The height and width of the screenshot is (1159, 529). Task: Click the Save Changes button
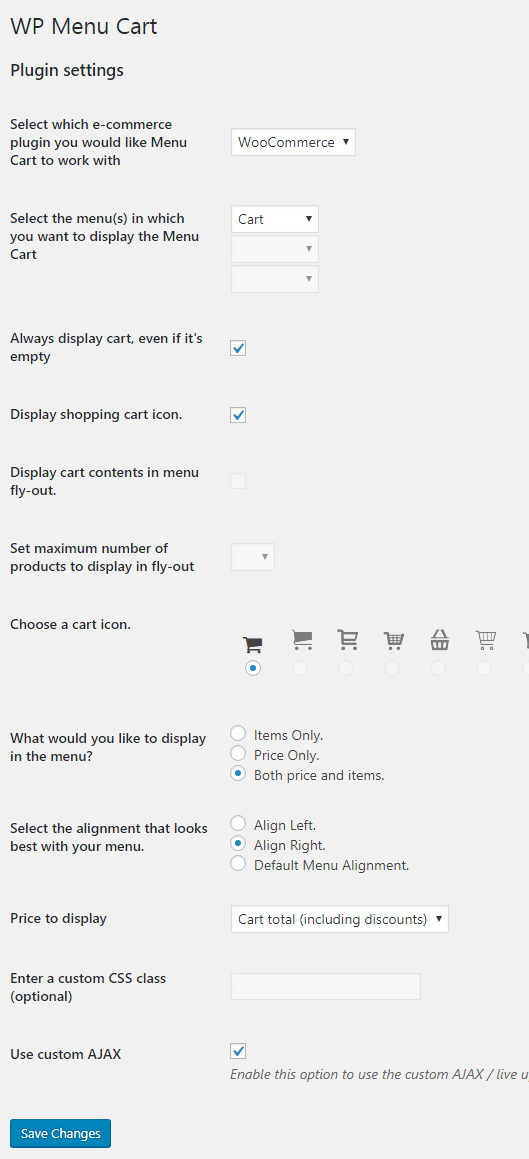coord(61,1133)
